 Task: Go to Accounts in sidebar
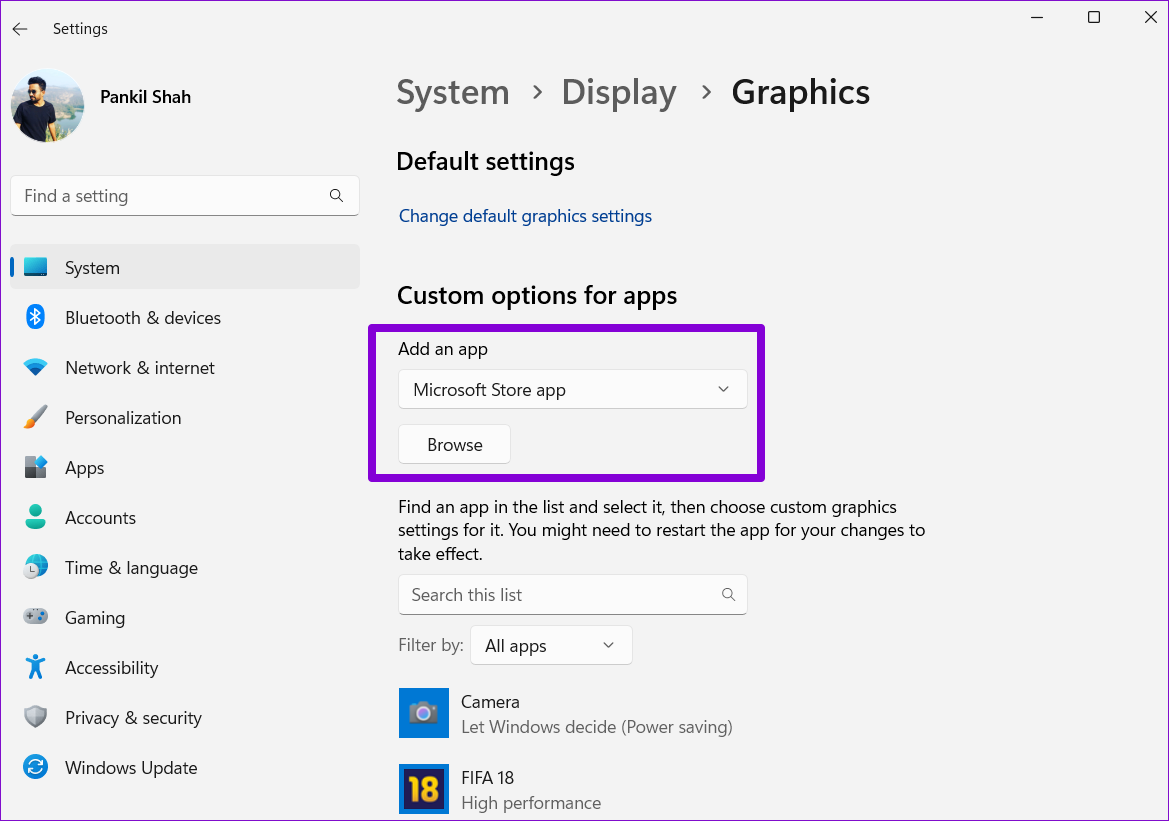(100, 518)
